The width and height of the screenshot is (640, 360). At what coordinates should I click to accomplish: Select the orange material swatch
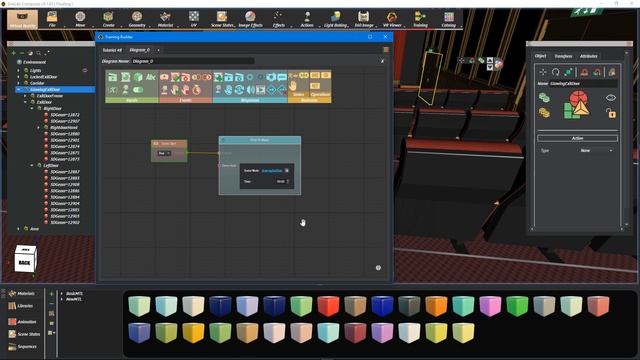436,306
